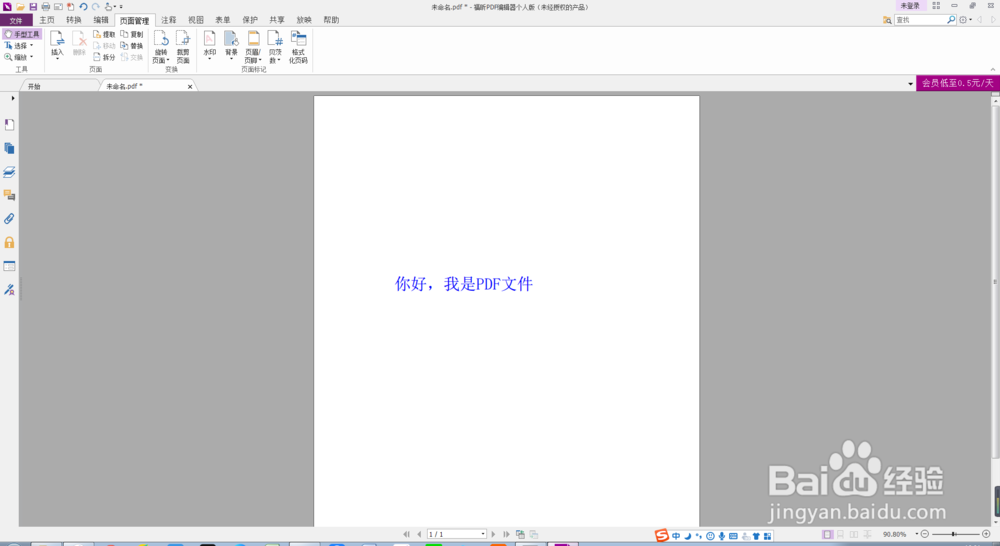Image resolution: width=1000 pixels, height=546 pixels.
Task: Click the Open folder icon in quick access toolbar
Action: (x=20, y=6)
